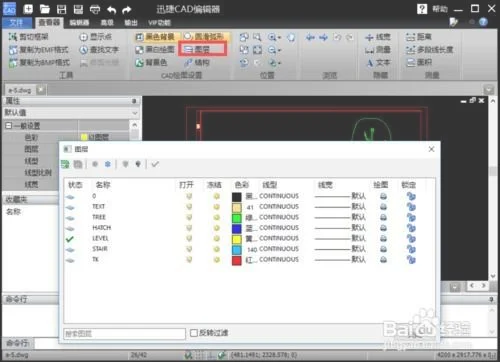Click the print icon in the quick access bar

(x=95, y=9)
